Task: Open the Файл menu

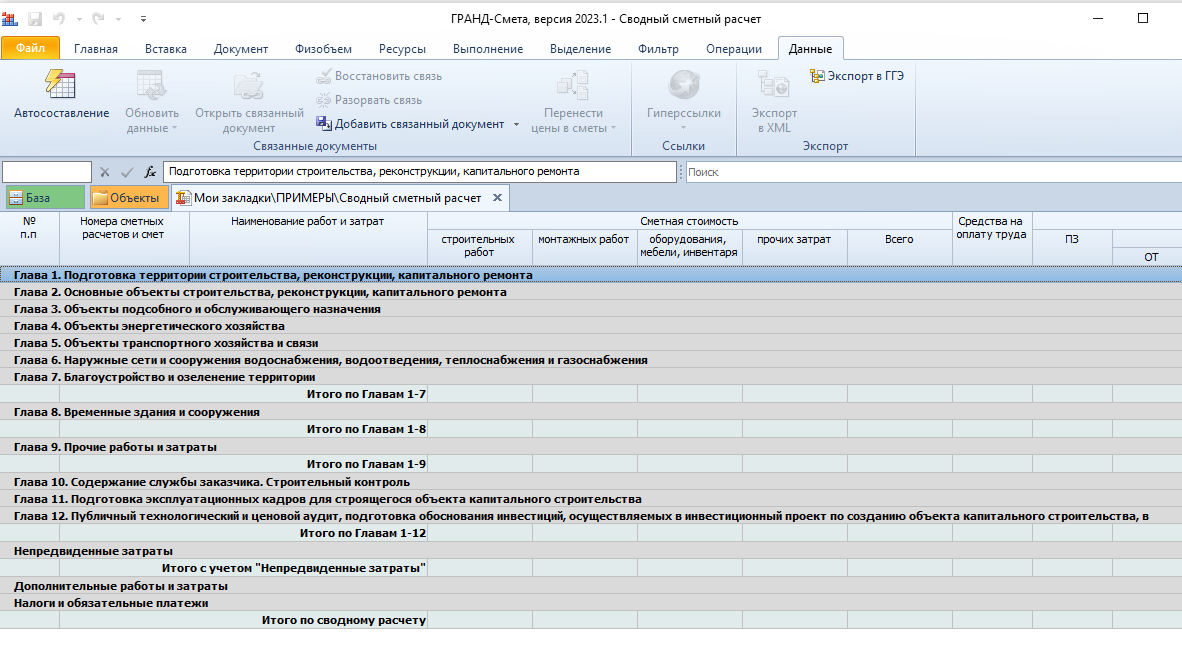Action: [31, 48]
